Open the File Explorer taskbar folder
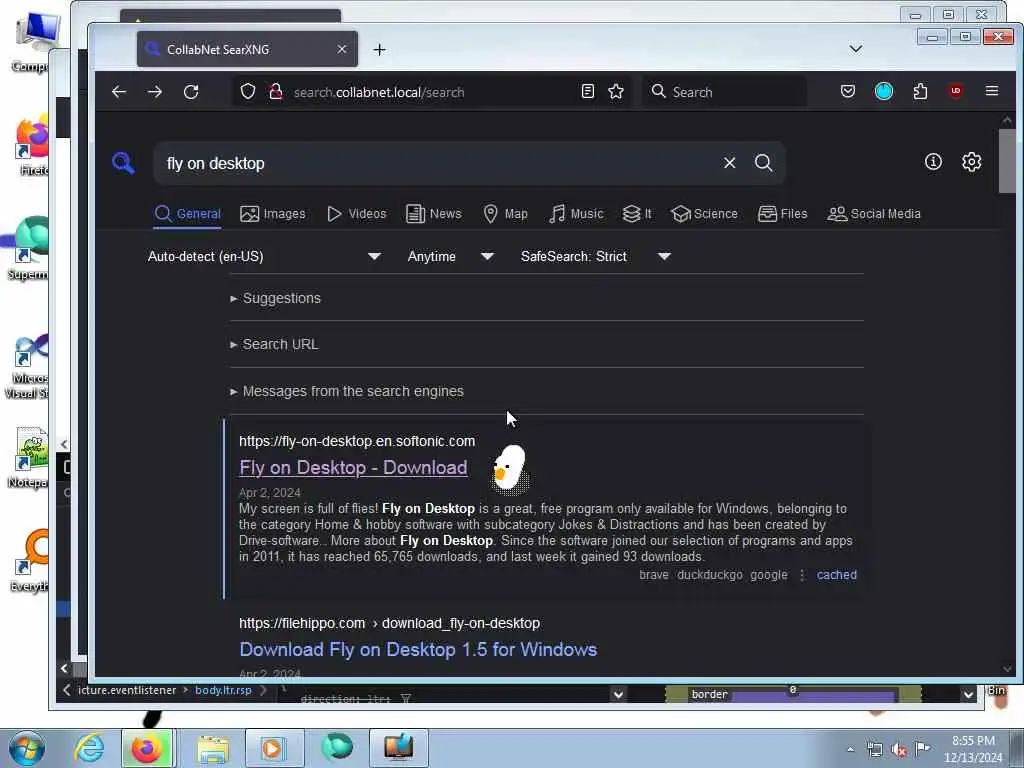 click(213, 748)
